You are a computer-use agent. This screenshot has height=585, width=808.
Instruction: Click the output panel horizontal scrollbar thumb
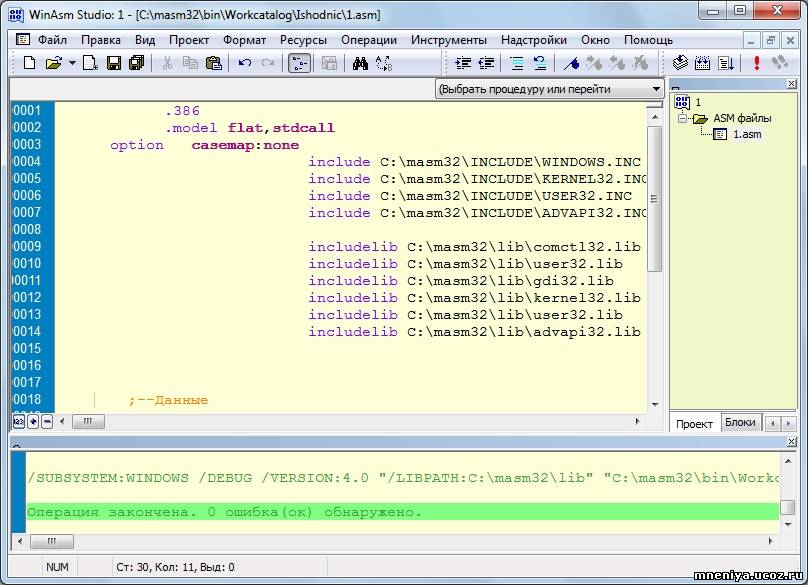(x=52, y=541)
